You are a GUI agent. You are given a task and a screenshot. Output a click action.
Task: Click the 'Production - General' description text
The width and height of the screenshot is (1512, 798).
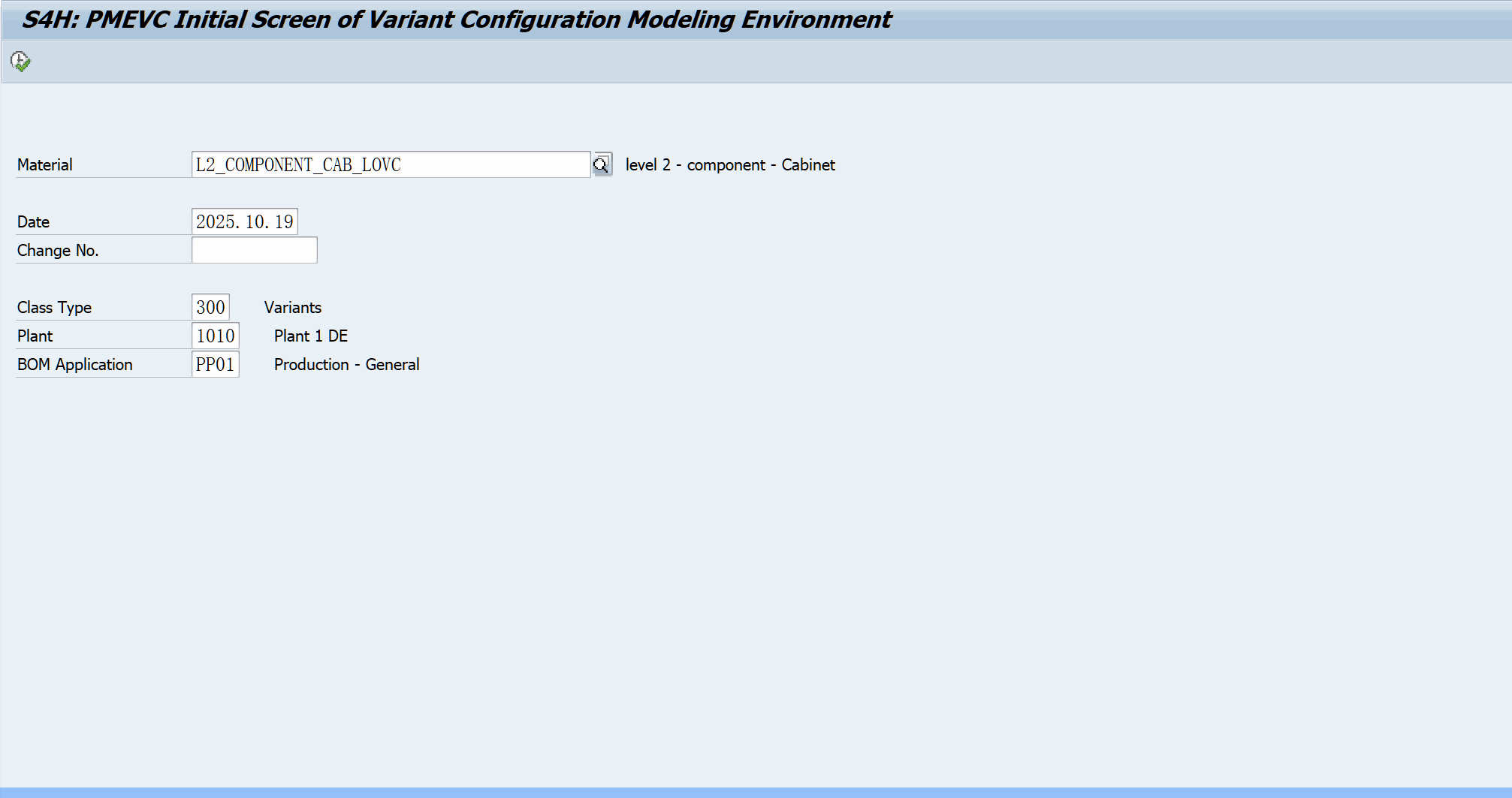(x=346, y=364)
